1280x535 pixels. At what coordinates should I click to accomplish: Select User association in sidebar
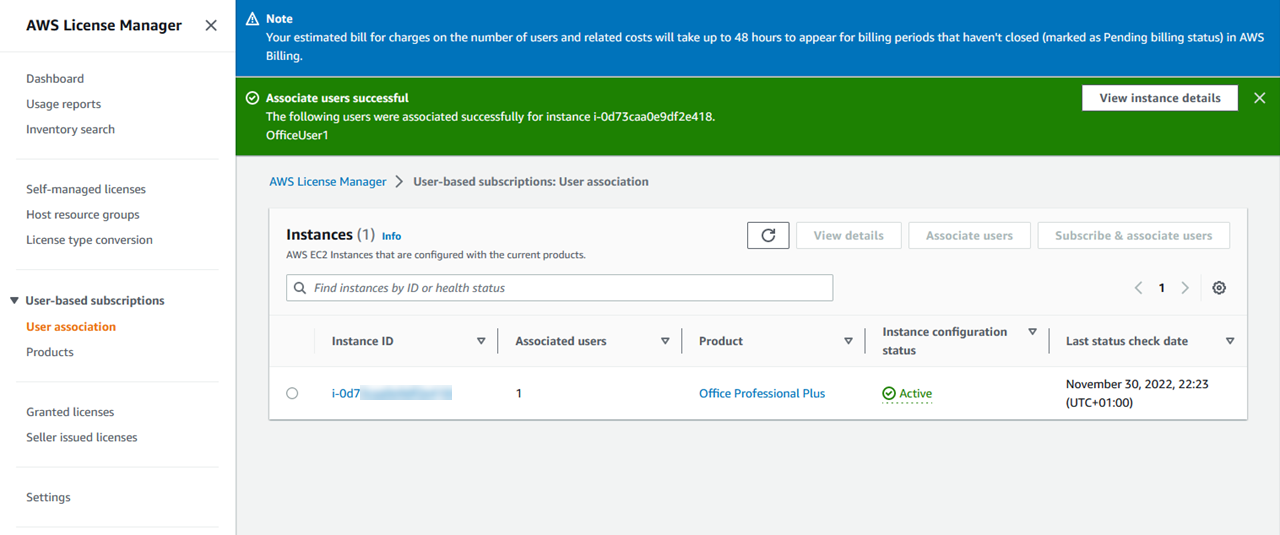(71, 327)
